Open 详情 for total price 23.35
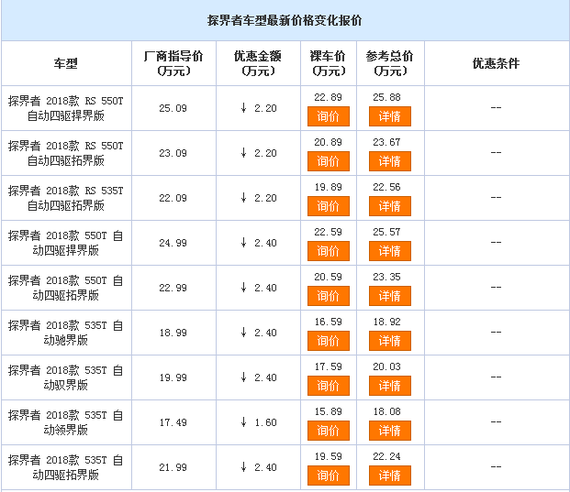The image size is (570, 492). coord(390,296)
